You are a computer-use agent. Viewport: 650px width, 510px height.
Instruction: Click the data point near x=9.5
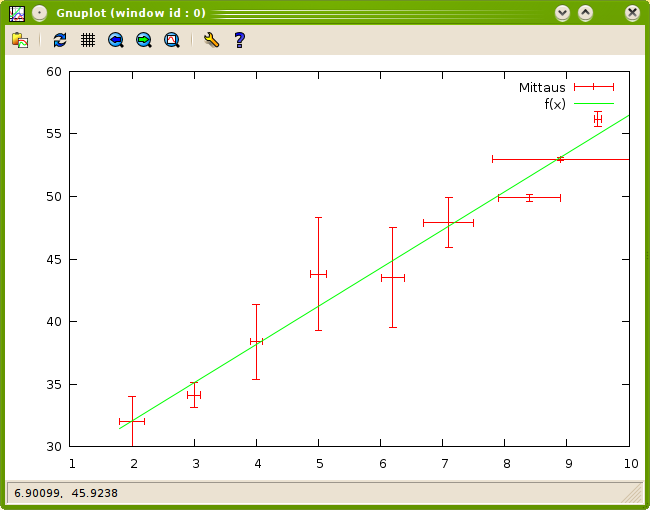coord(597,119)
